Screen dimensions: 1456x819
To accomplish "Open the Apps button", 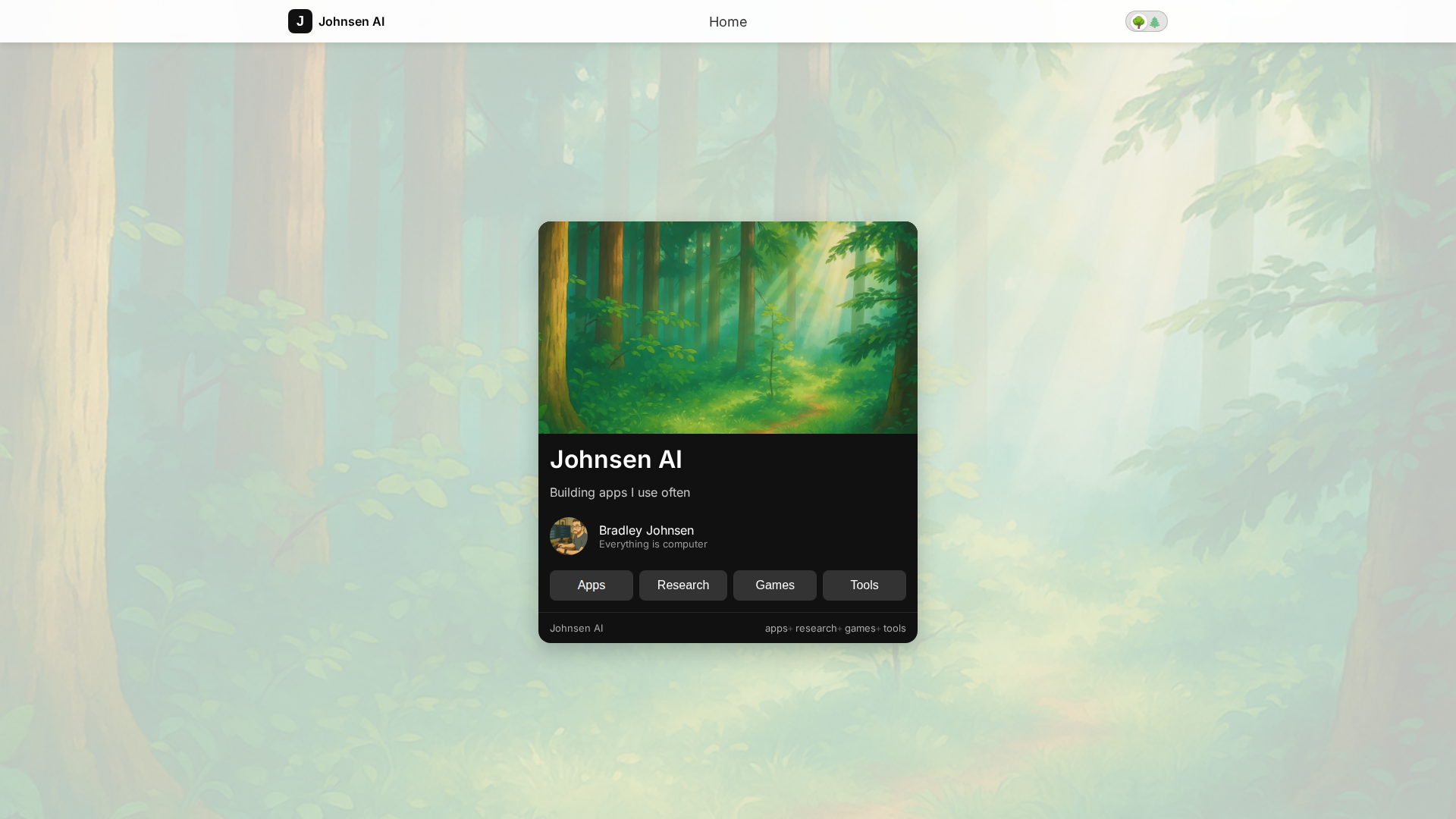I will point(591,585).
